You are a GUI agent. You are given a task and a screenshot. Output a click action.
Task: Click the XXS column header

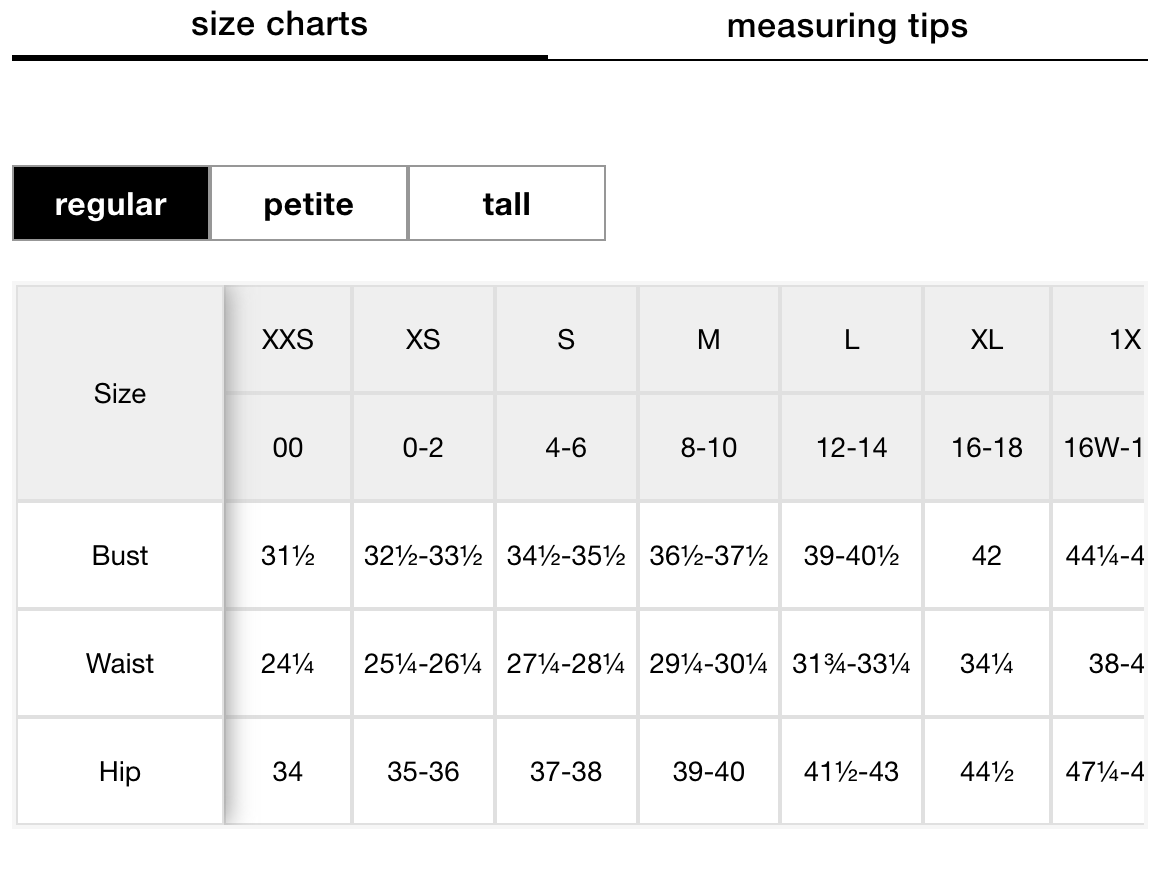[x=287, y=340]
